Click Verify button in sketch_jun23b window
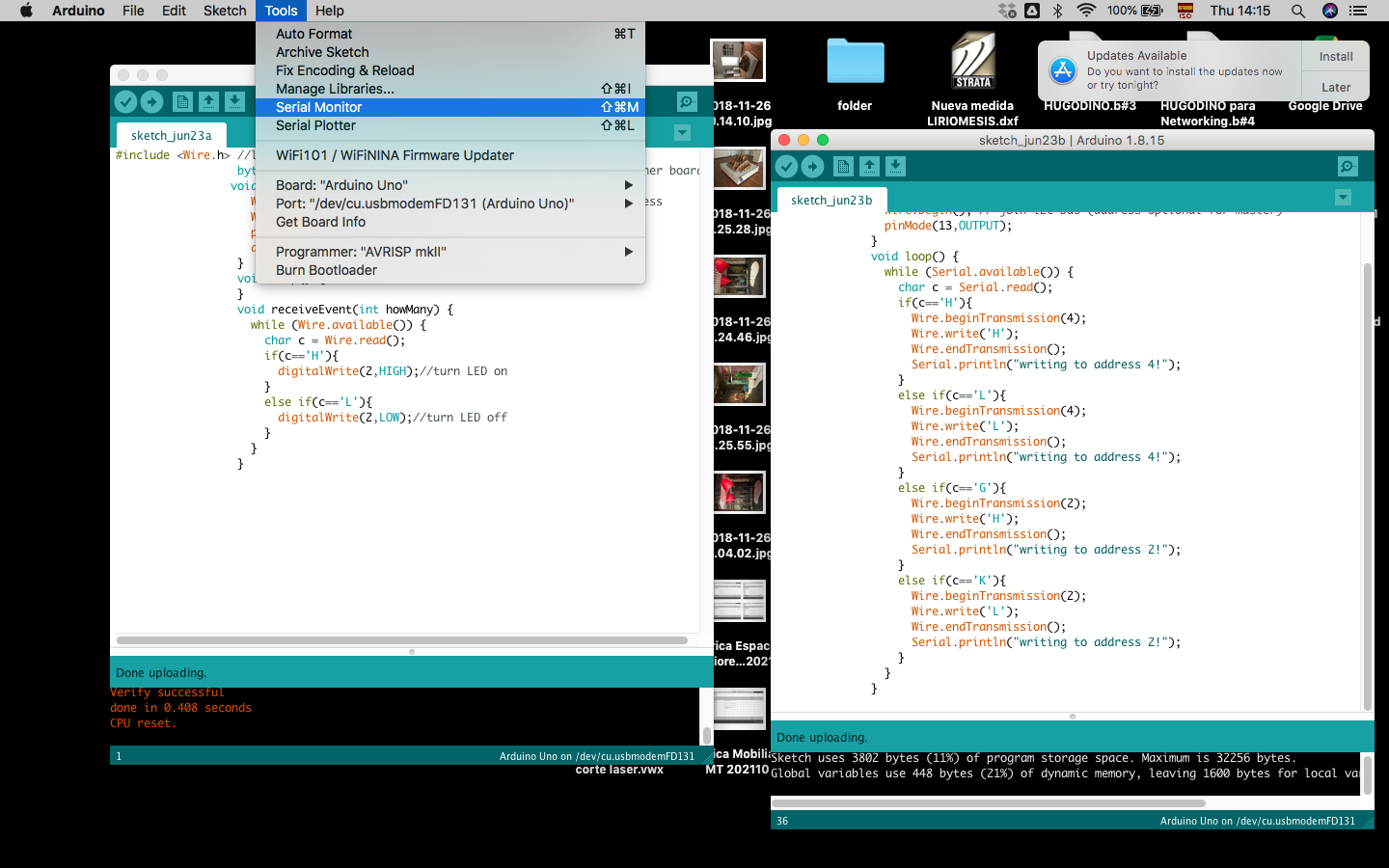The width and height of the screenshot is (1389, 868). pyautogui.click(x=787, y=167)
